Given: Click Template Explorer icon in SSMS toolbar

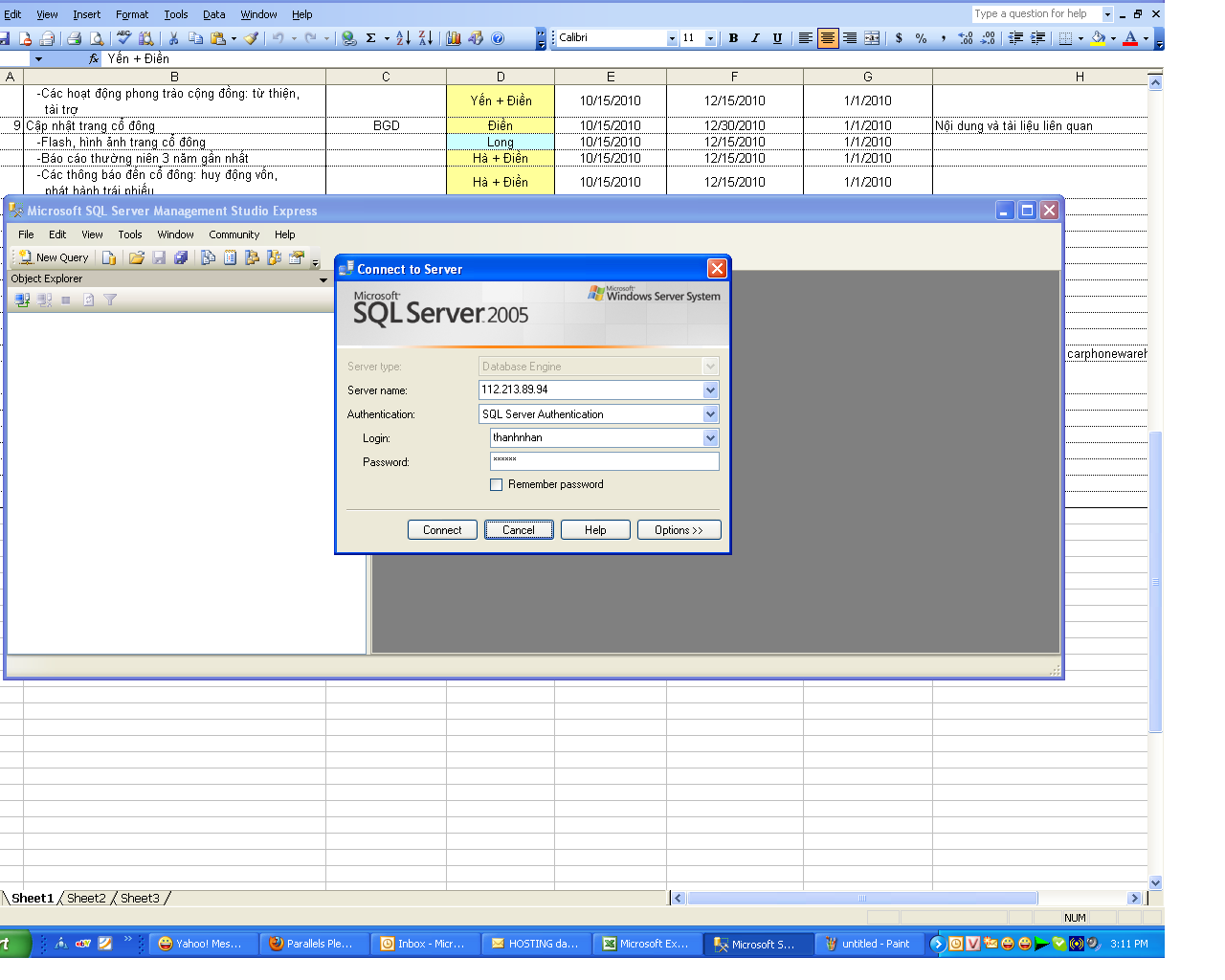Looking at the screenshot, I should tap(275, 257).
